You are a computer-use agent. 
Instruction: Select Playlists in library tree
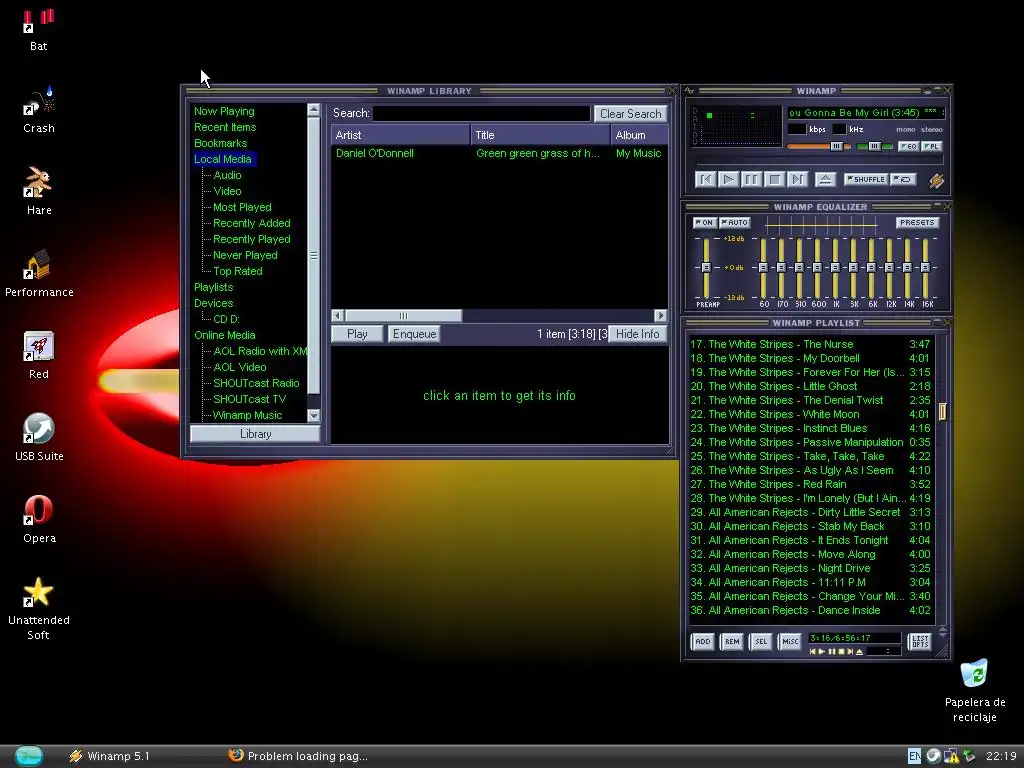point(213,287)
